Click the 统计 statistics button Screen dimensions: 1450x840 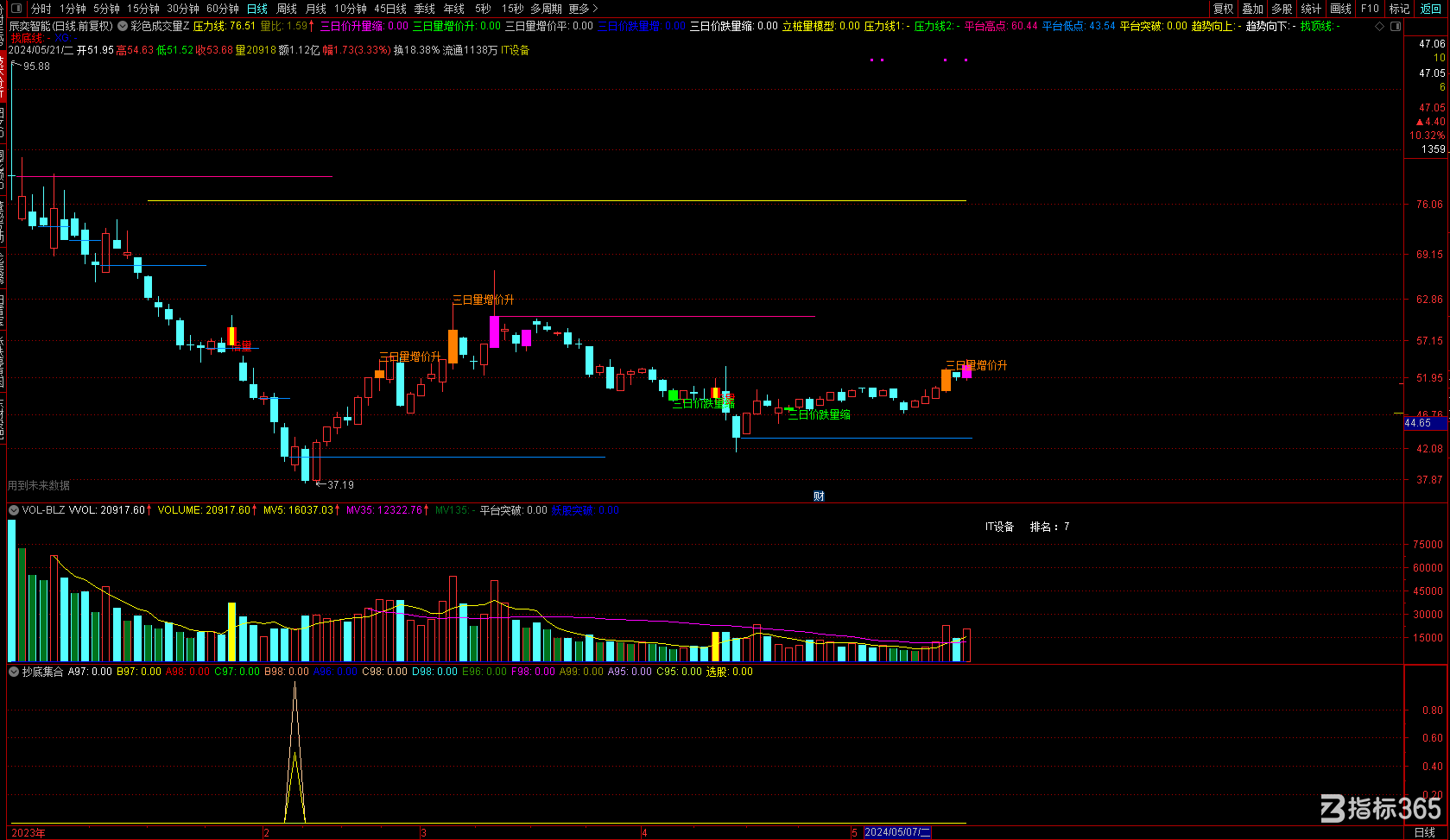pyautogui.click(x=1311, y=9)
